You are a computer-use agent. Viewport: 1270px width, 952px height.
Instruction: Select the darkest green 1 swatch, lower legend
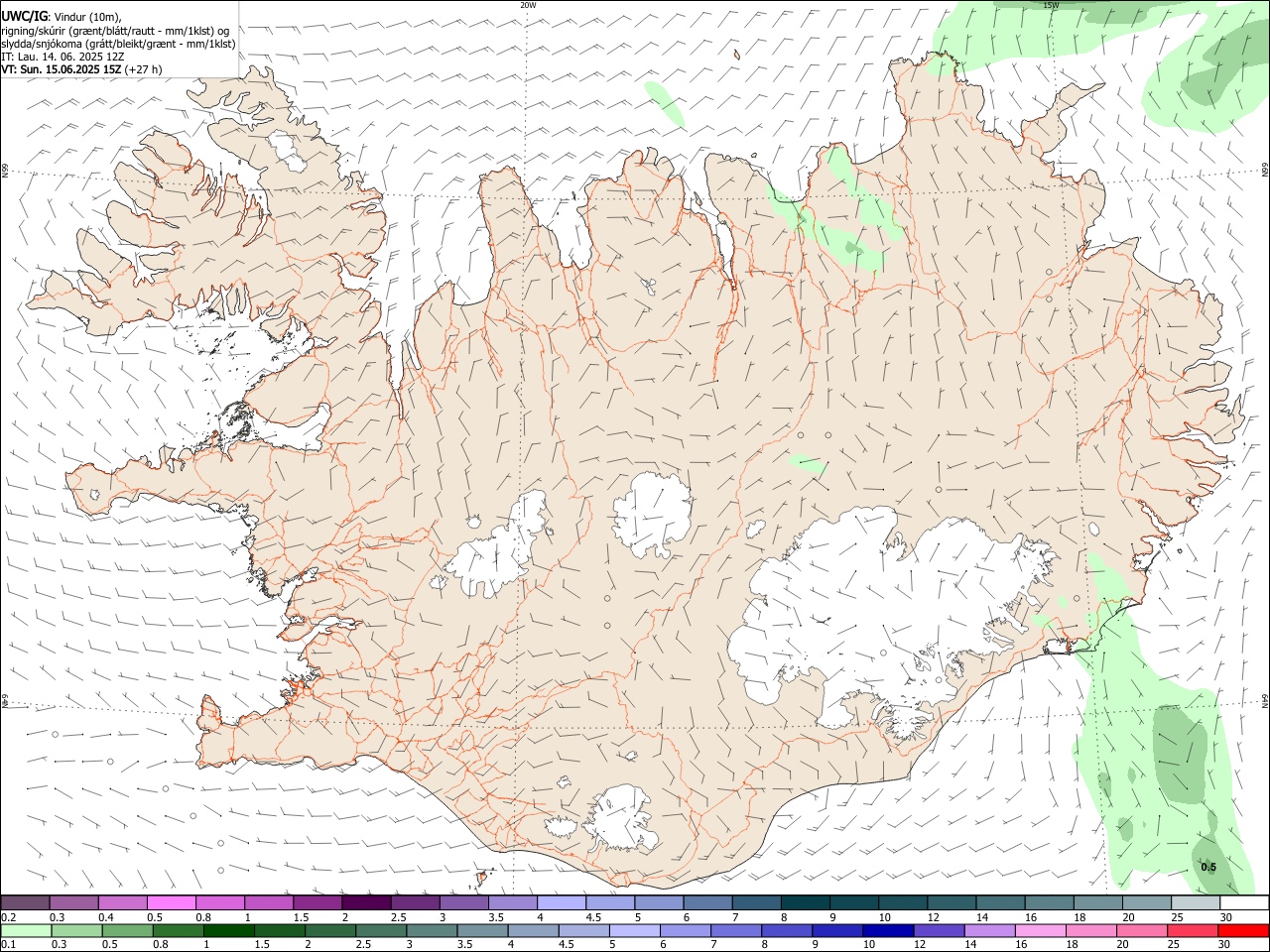[229, 930]
